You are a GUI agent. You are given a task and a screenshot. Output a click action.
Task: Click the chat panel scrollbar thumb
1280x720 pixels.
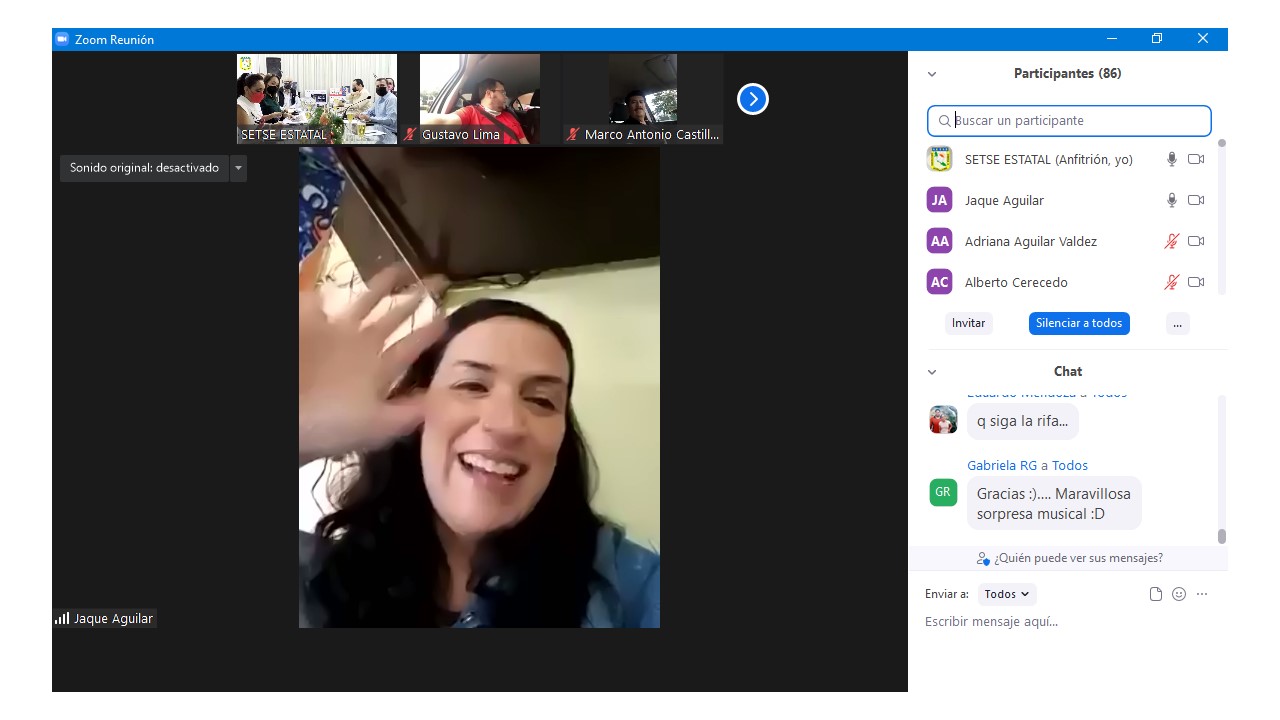pos(1221,537)
